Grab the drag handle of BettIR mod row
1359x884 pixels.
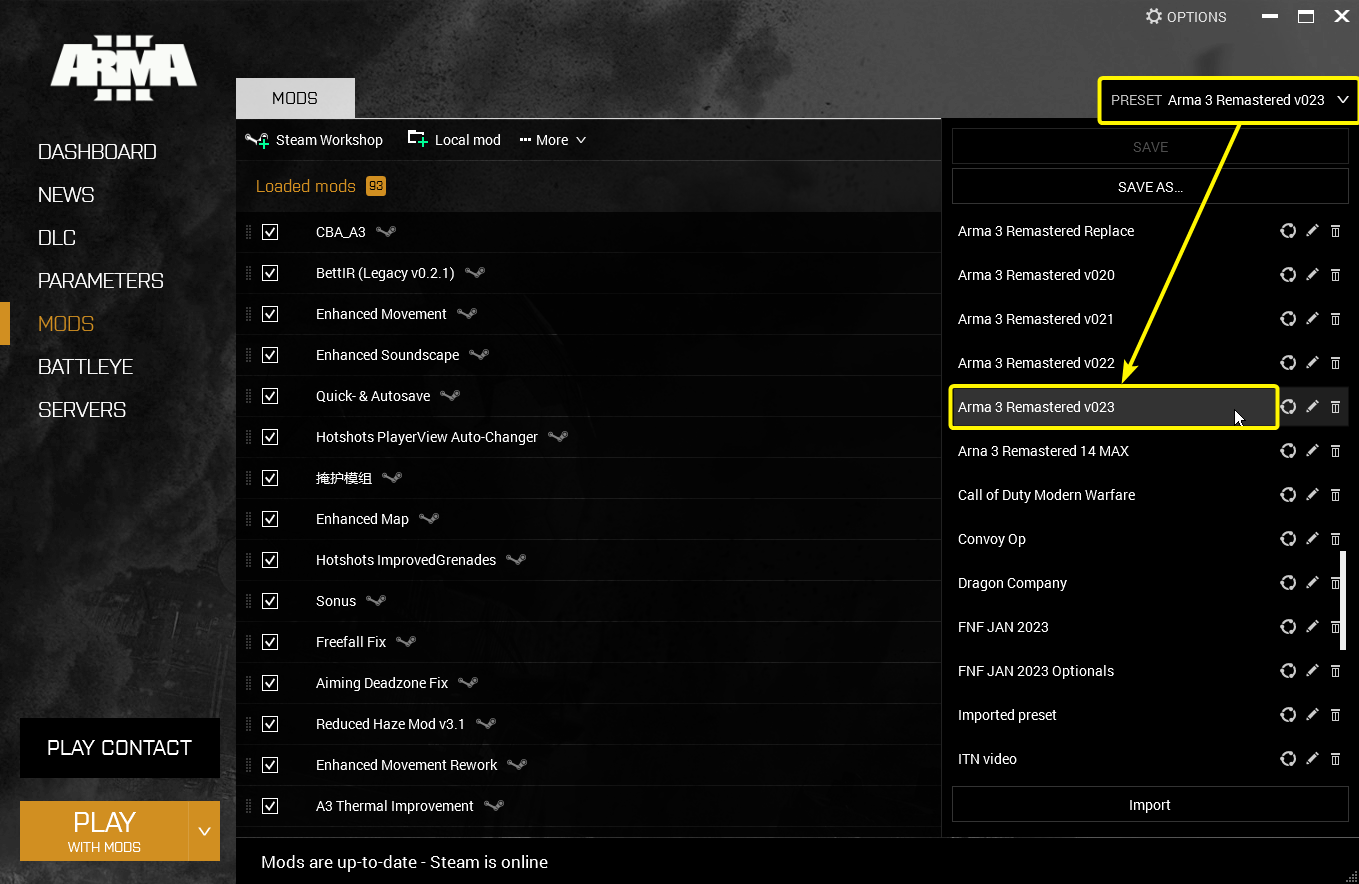pyautogui.click(x=249, y=273)
